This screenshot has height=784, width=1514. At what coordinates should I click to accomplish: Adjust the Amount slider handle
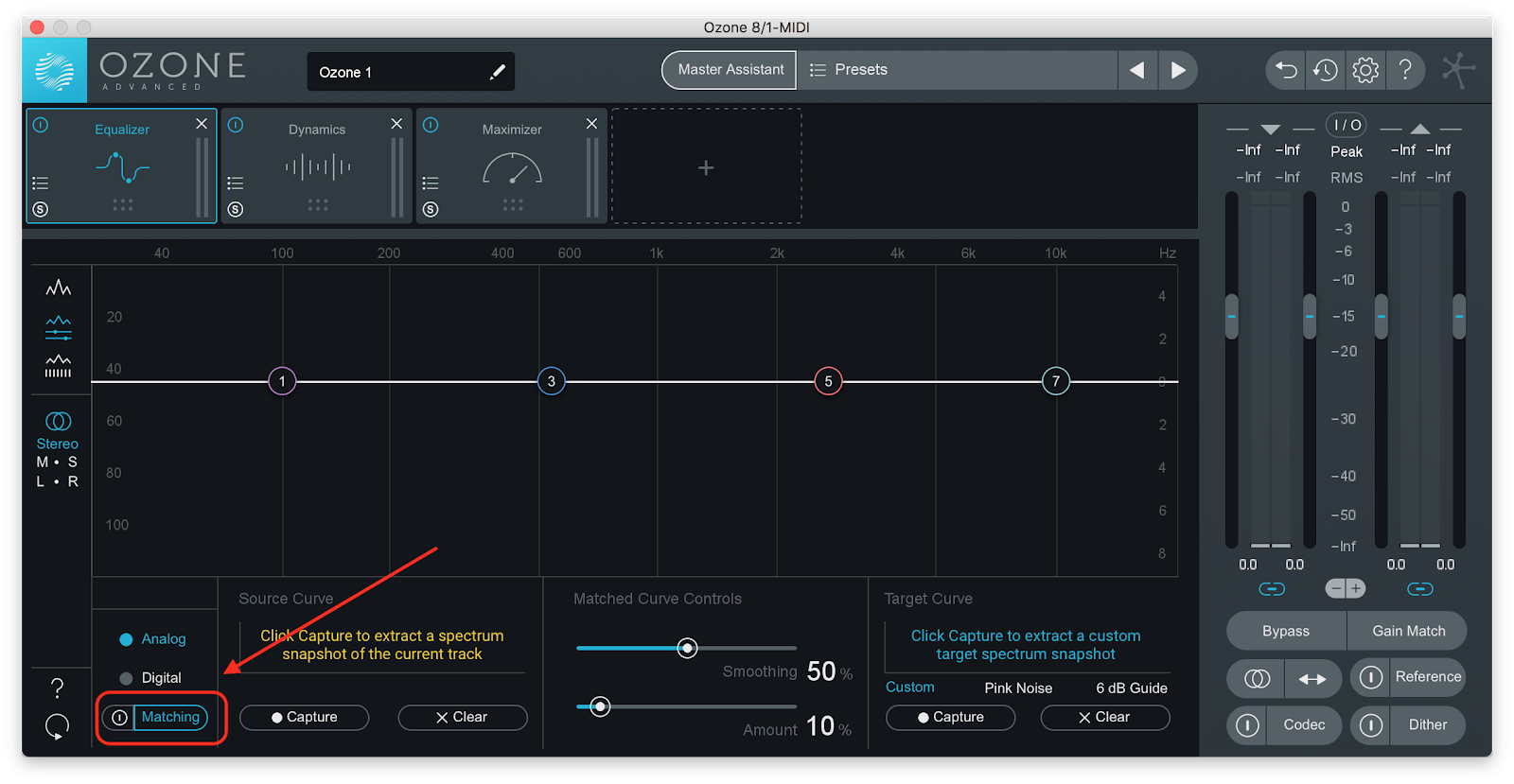[600, 706]
